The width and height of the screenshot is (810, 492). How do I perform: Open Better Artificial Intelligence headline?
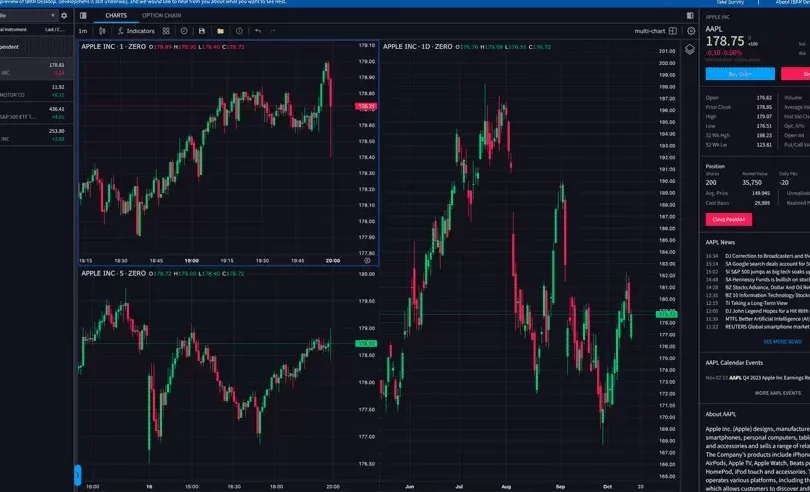(x=767, y=319)
